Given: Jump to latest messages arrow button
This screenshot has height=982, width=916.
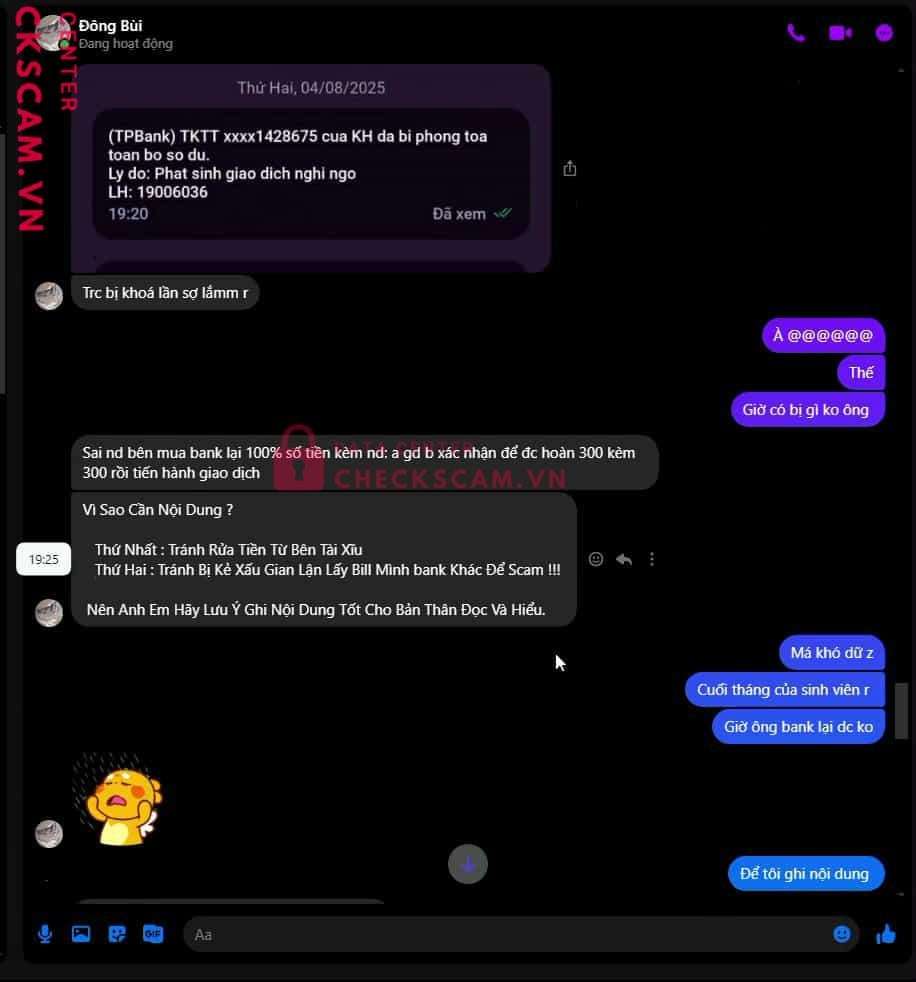Looking at the screenshot, I should tap(468, 864).
